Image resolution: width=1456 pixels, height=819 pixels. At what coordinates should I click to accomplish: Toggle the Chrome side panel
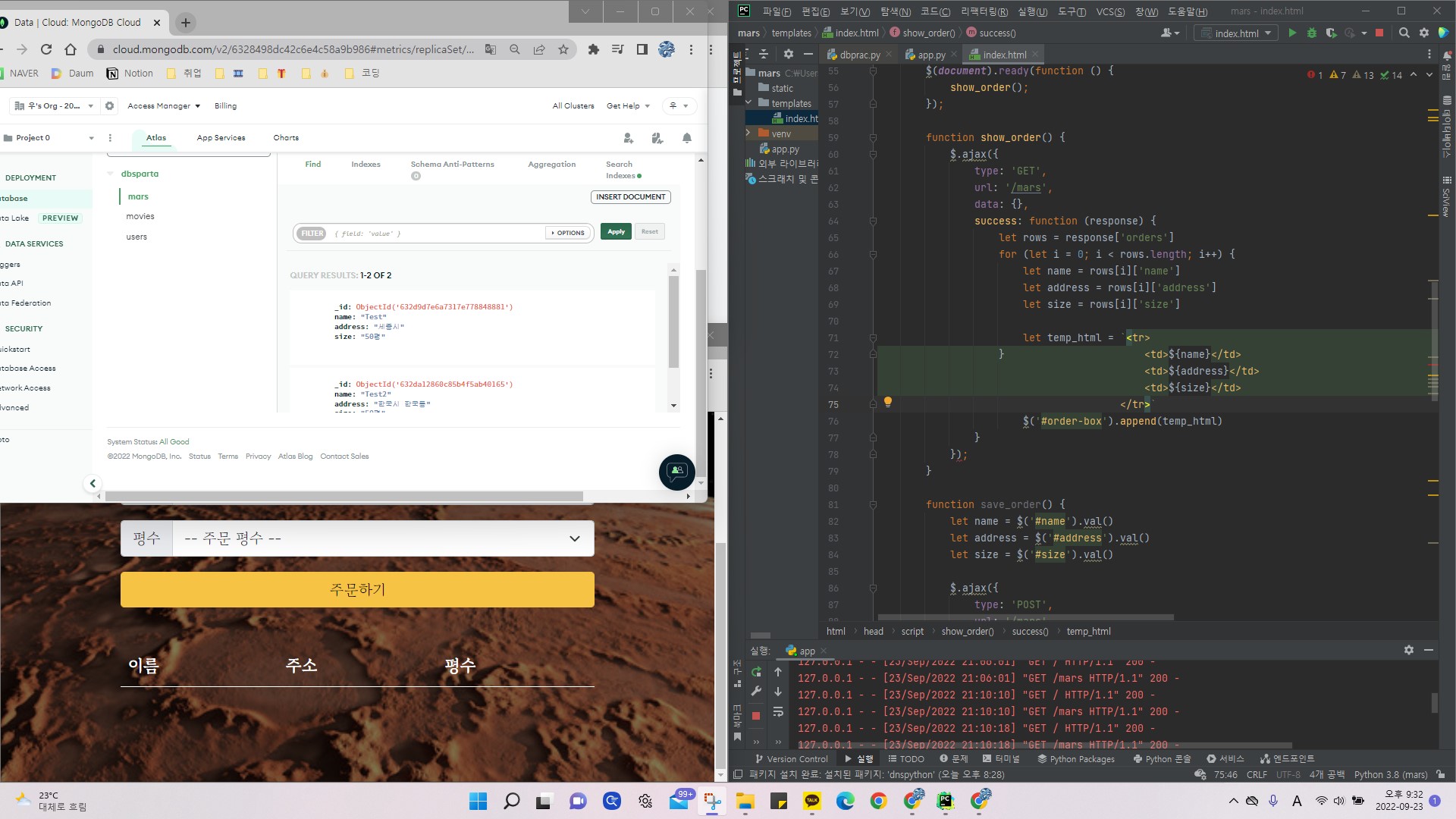pos(642,49)
